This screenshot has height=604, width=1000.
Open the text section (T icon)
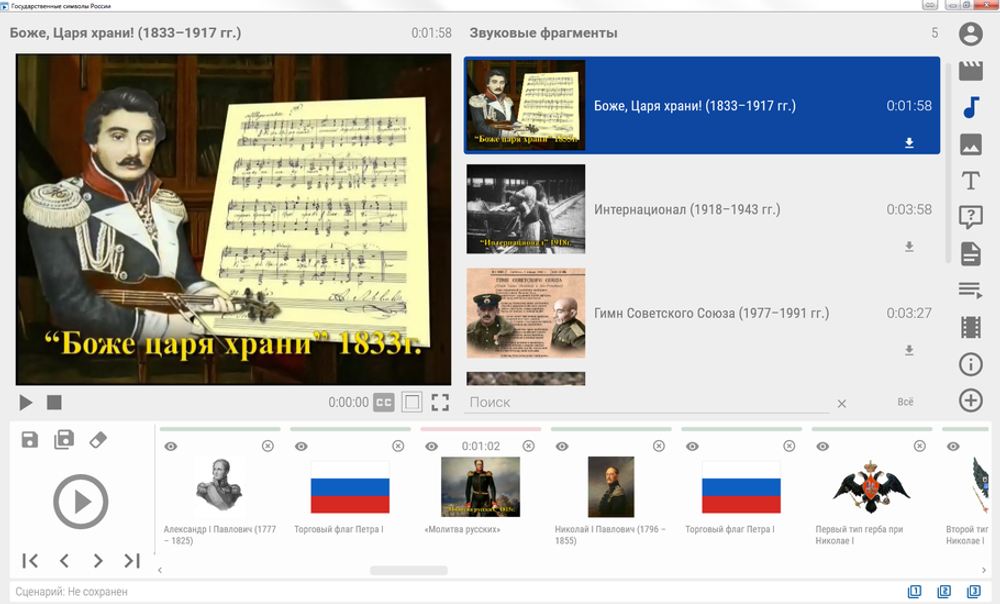click(970, 181)
